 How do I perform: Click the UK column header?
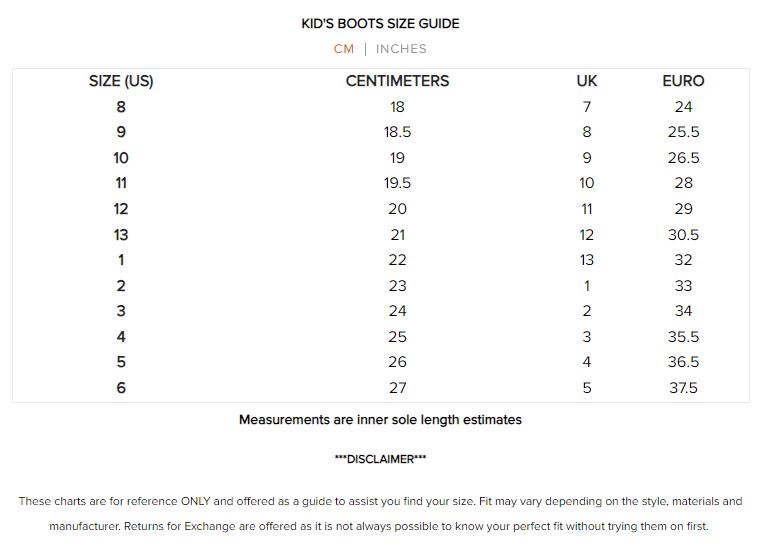(586, 81)
